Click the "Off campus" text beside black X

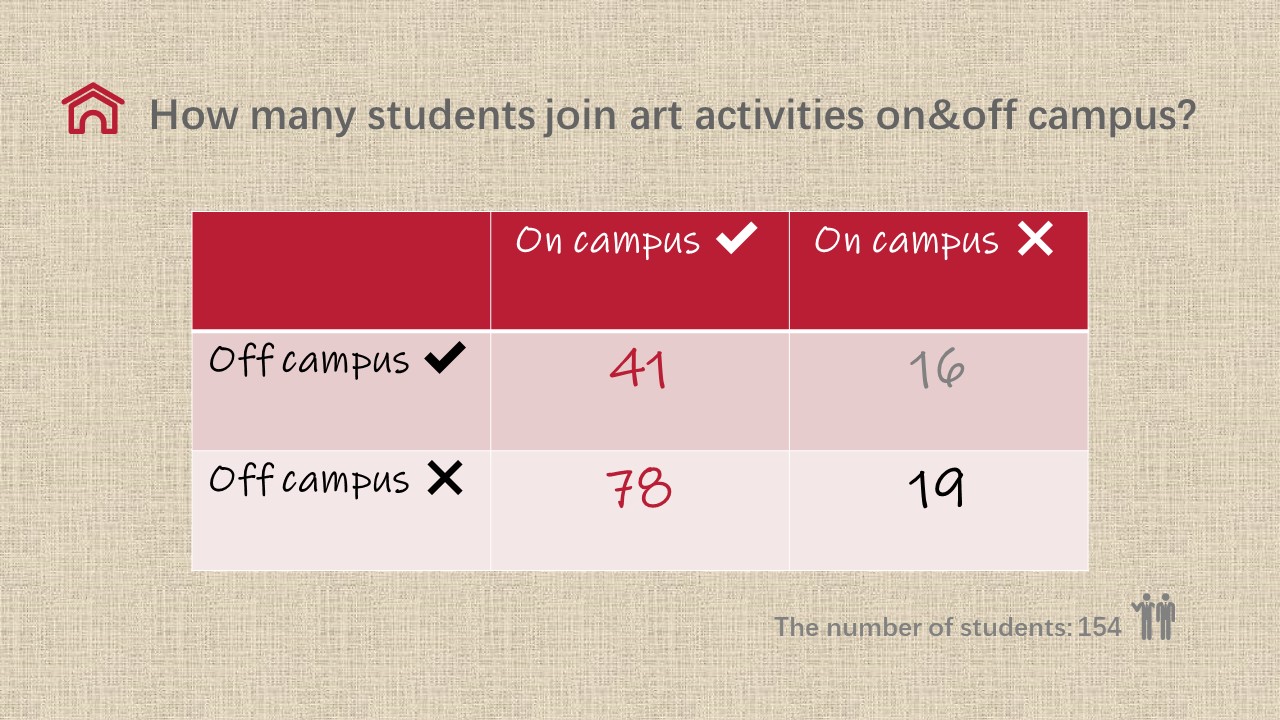pos(309,481)
